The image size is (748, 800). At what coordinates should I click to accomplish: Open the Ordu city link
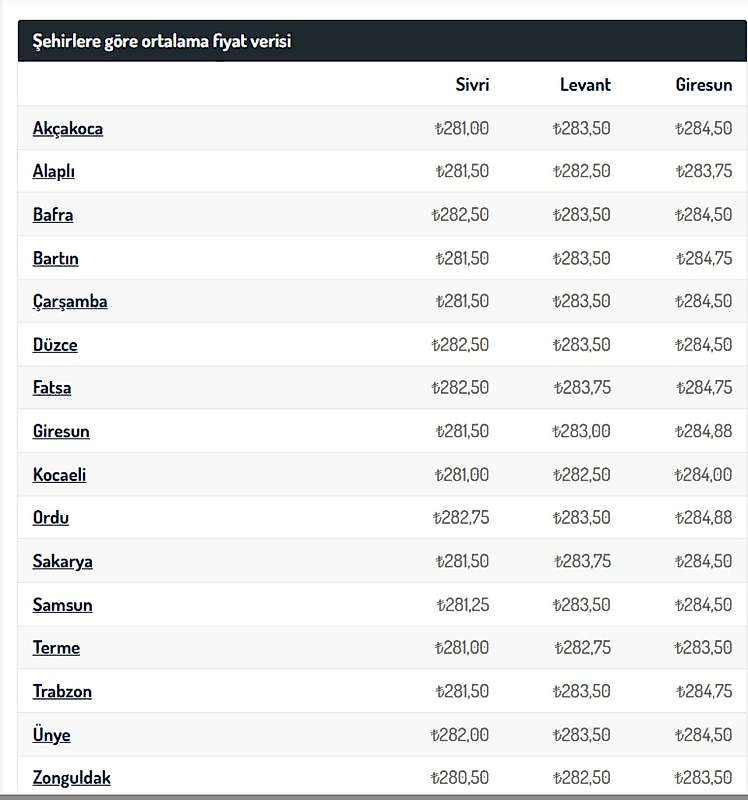[51, 518]
